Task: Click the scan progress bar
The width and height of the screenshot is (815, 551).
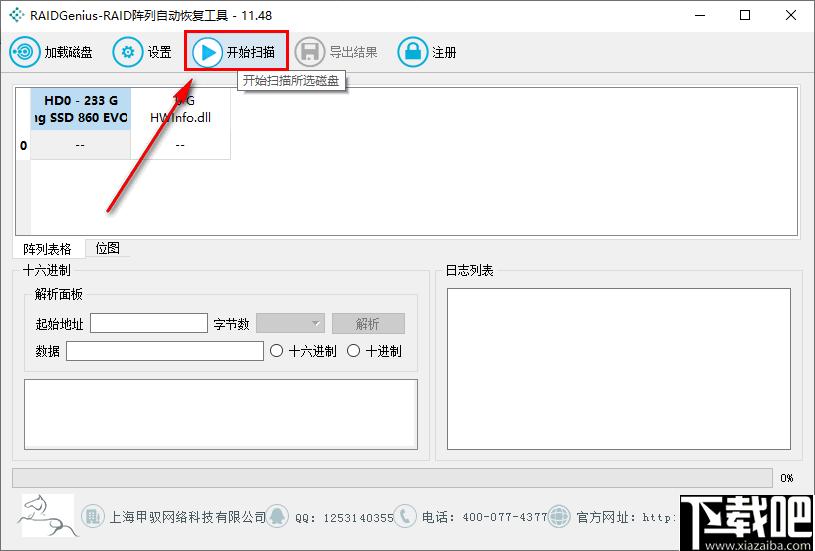Action: [x=392, y=478]
